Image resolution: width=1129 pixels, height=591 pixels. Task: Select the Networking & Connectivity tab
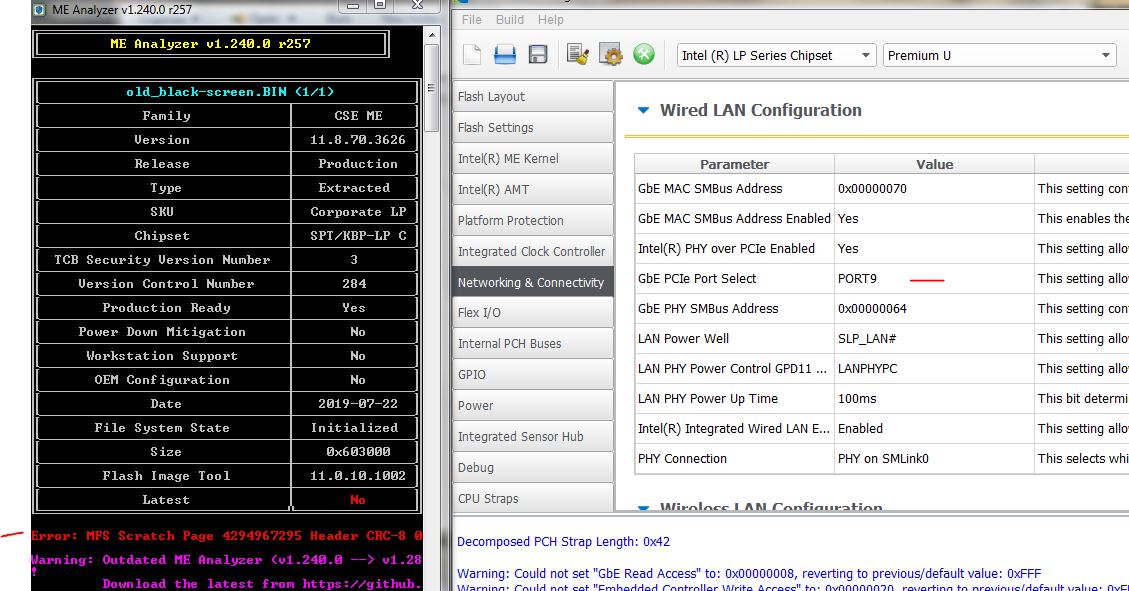click(x=533, y=282)
